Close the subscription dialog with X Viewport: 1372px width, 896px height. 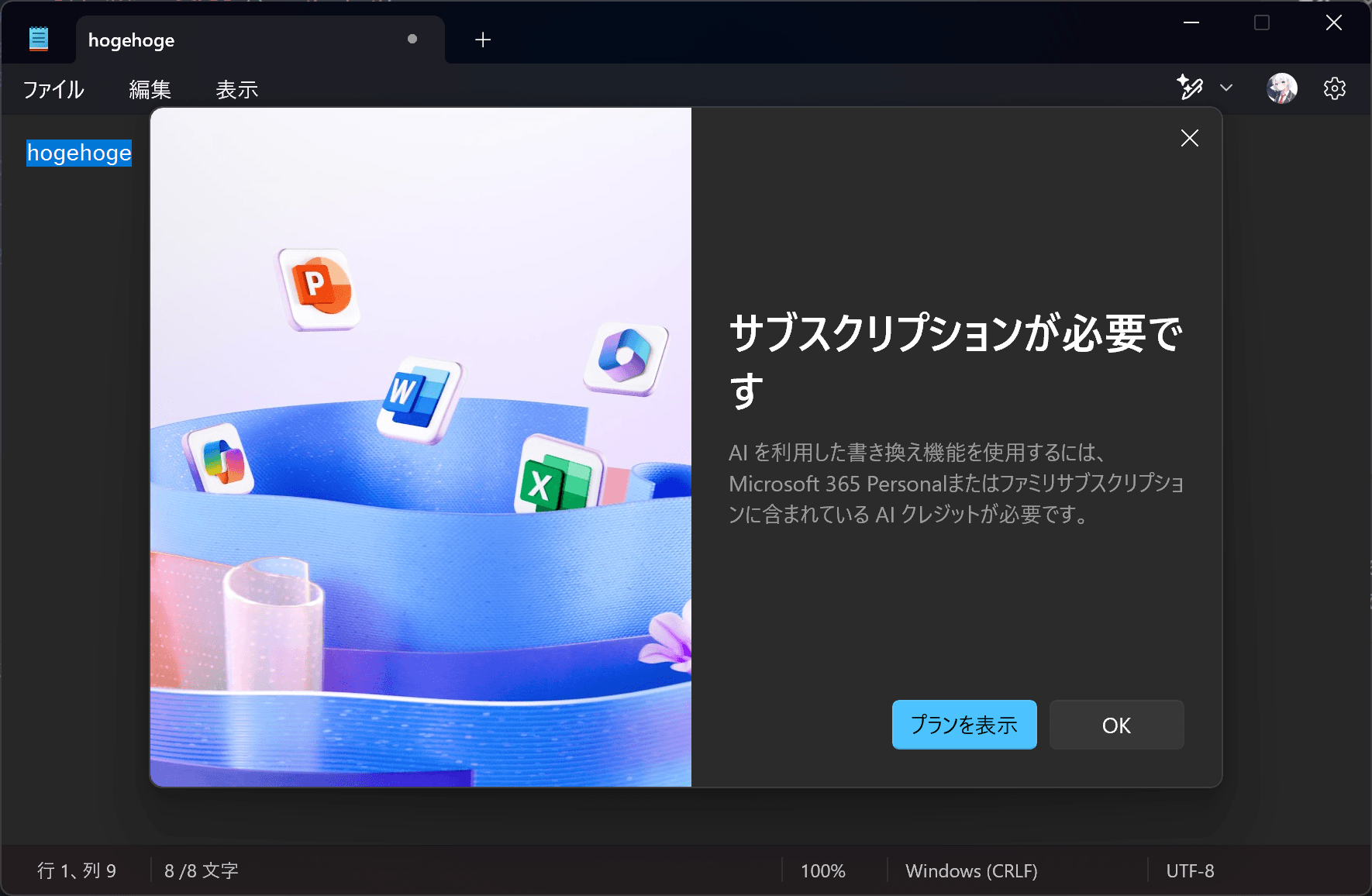(x=1190, y=138)
